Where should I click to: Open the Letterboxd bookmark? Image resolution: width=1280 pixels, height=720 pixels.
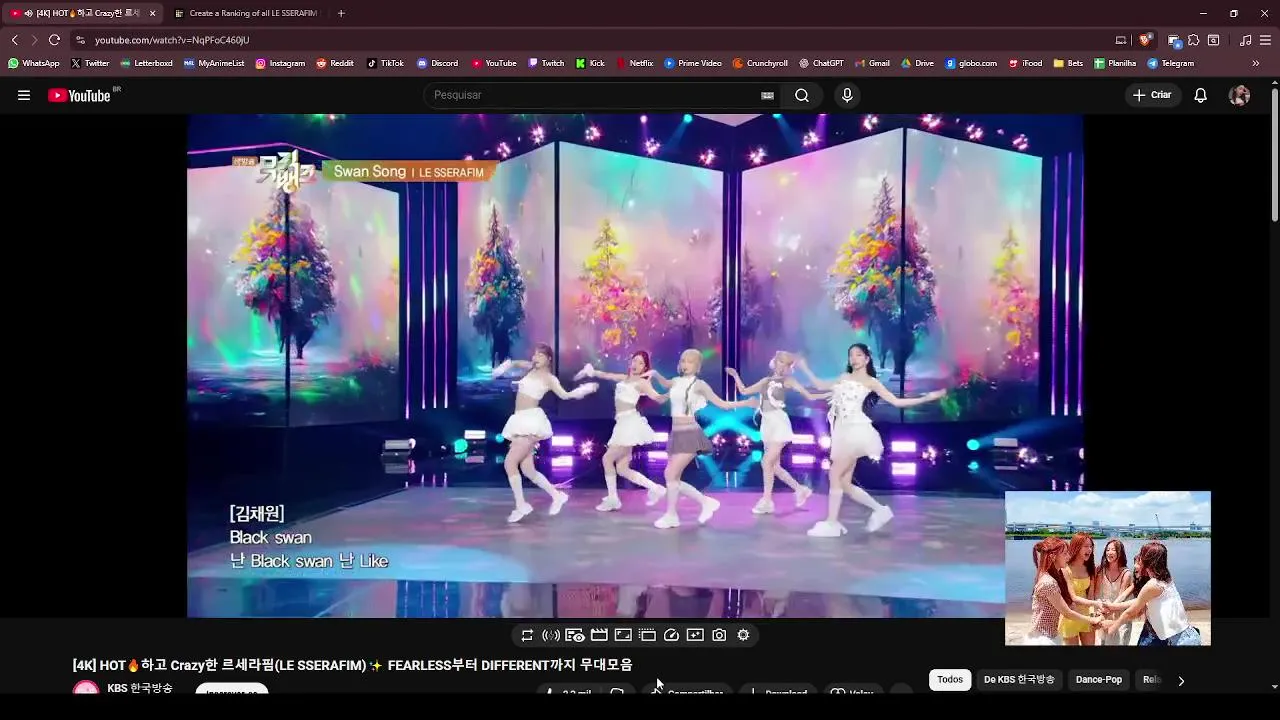tap(146, 63)
